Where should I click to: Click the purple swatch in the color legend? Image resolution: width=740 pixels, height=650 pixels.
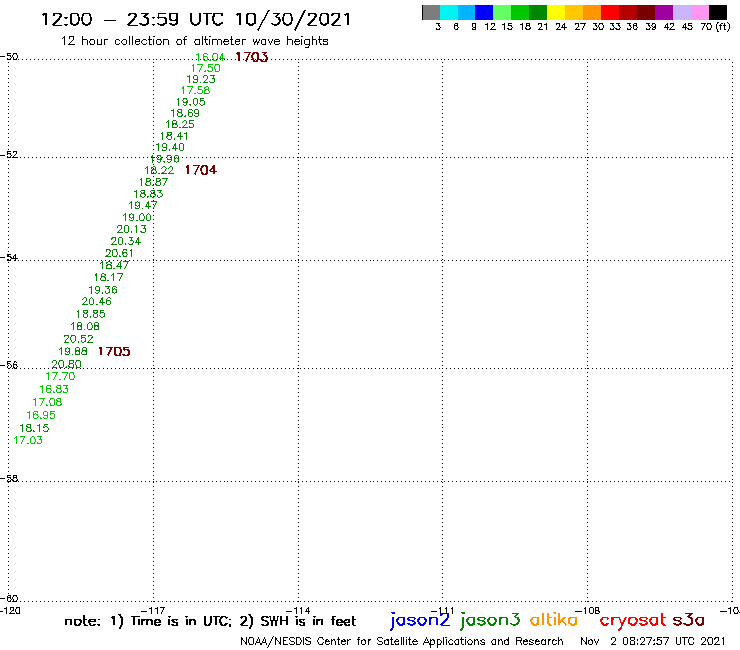(664, 12)
